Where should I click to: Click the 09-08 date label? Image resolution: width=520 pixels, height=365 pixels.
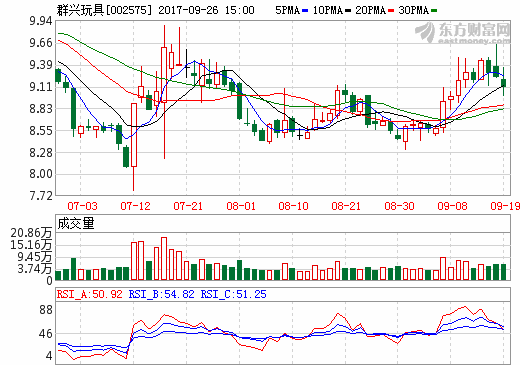point(452,206)
